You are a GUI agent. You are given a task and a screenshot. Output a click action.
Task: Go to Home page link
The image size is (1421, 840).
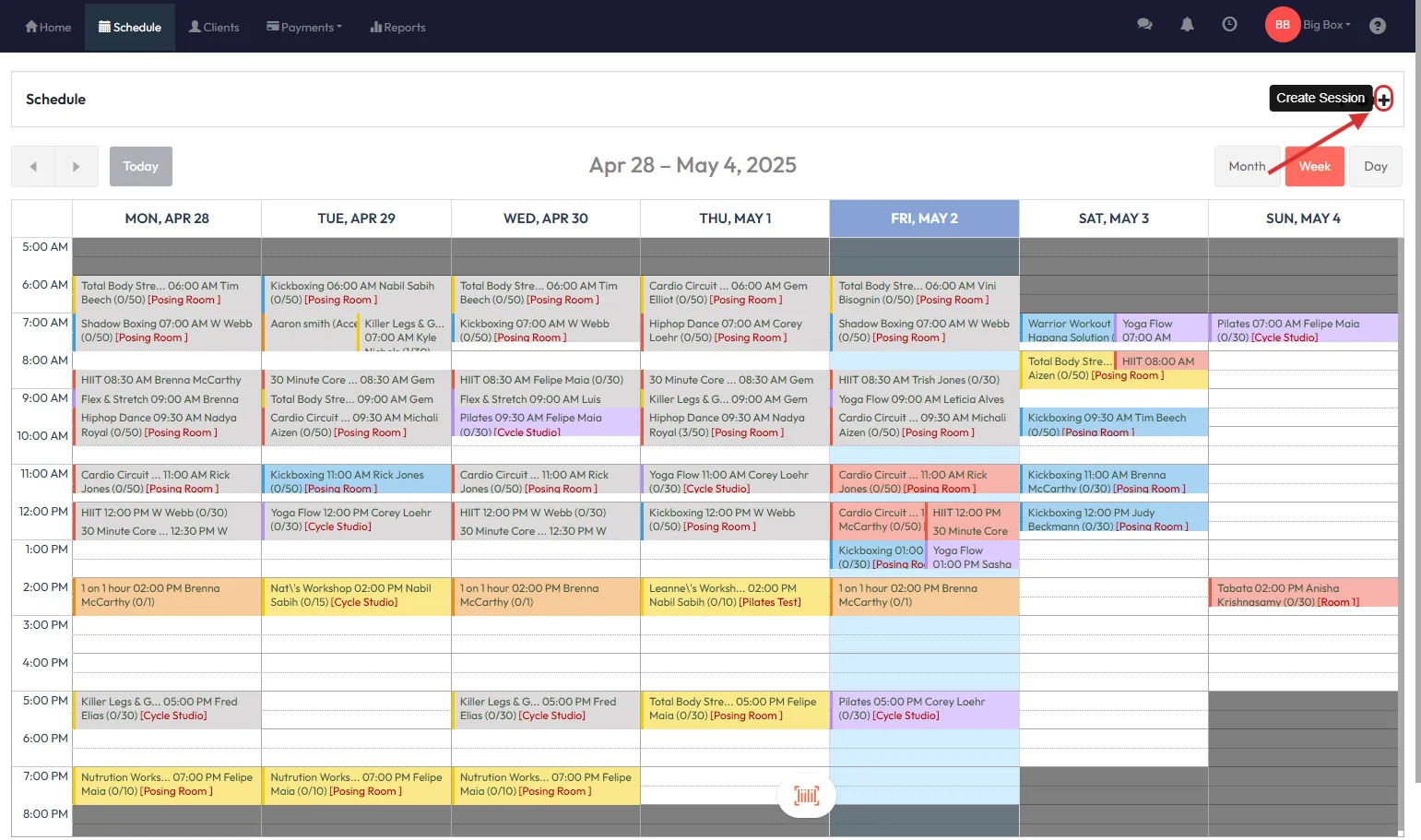pos(48,27)
